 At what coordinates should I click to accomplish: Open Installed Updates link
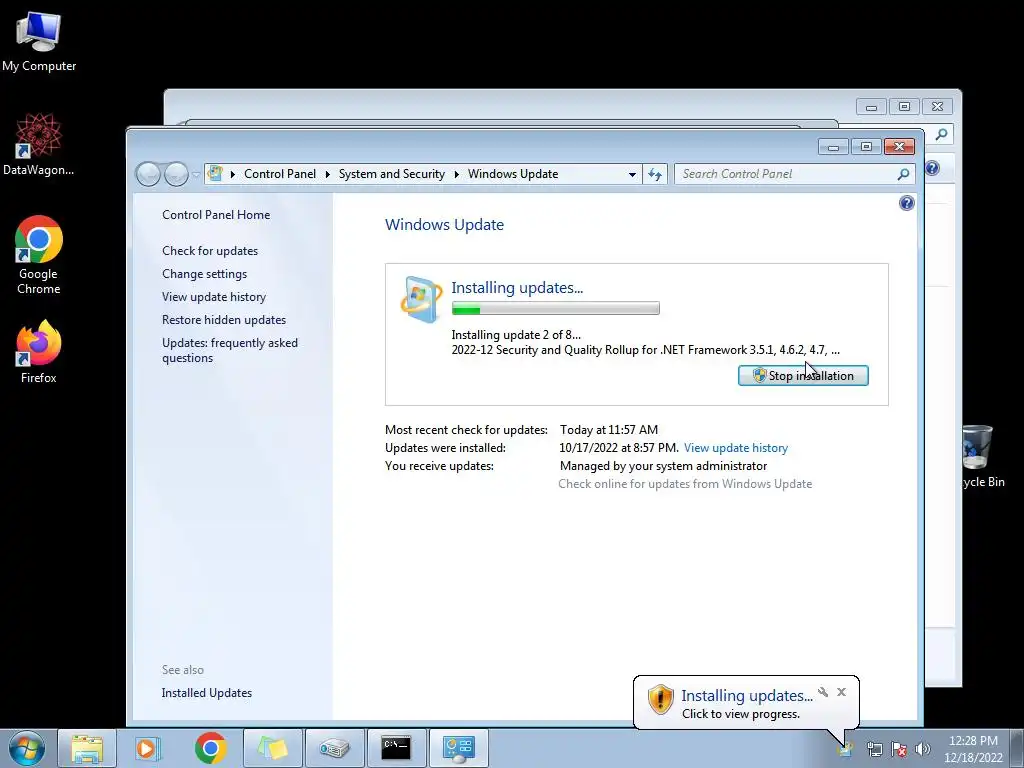[206, 693]
